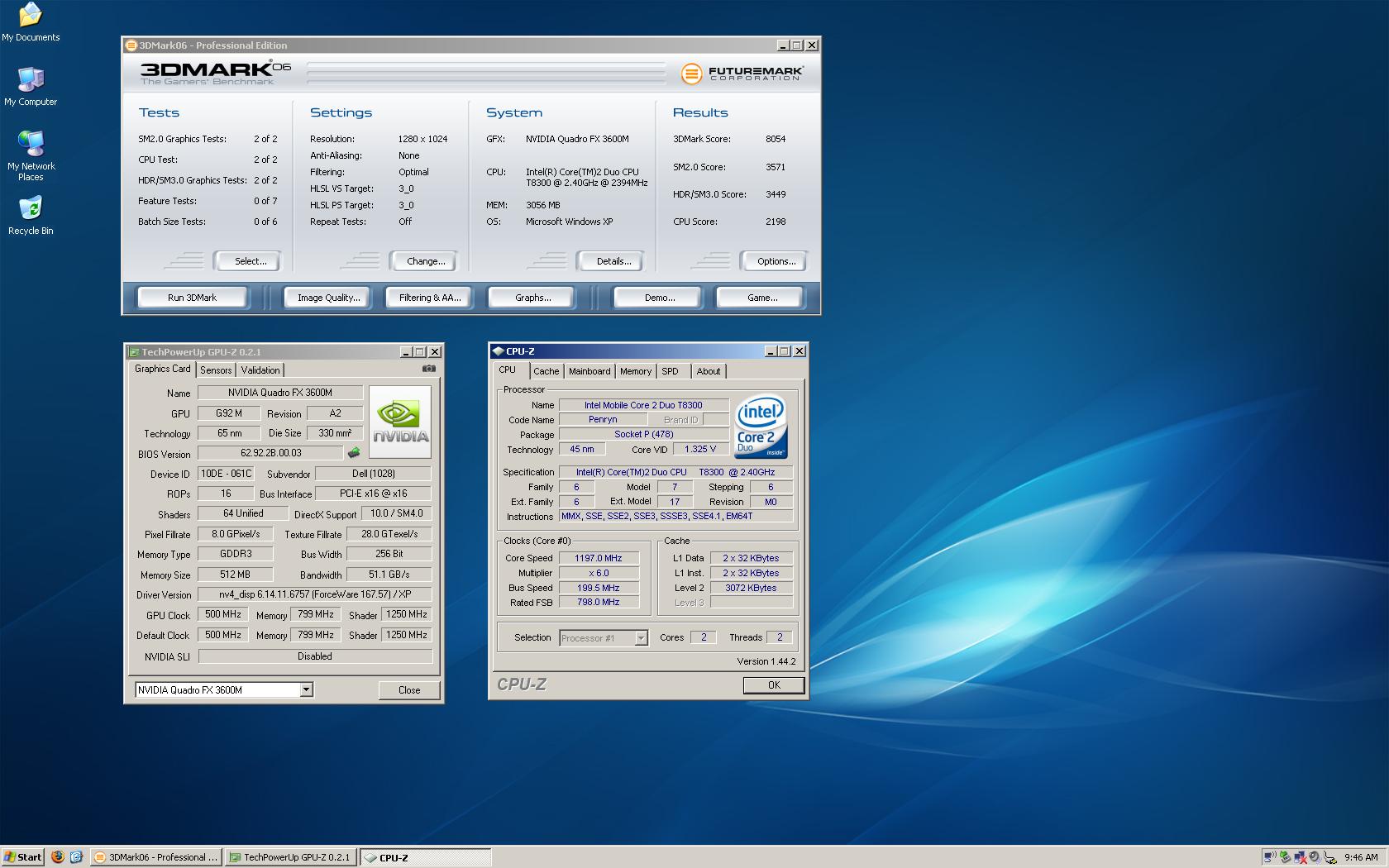Click the GPU-Z title bar icon
1389x868 pixels.
133,352
